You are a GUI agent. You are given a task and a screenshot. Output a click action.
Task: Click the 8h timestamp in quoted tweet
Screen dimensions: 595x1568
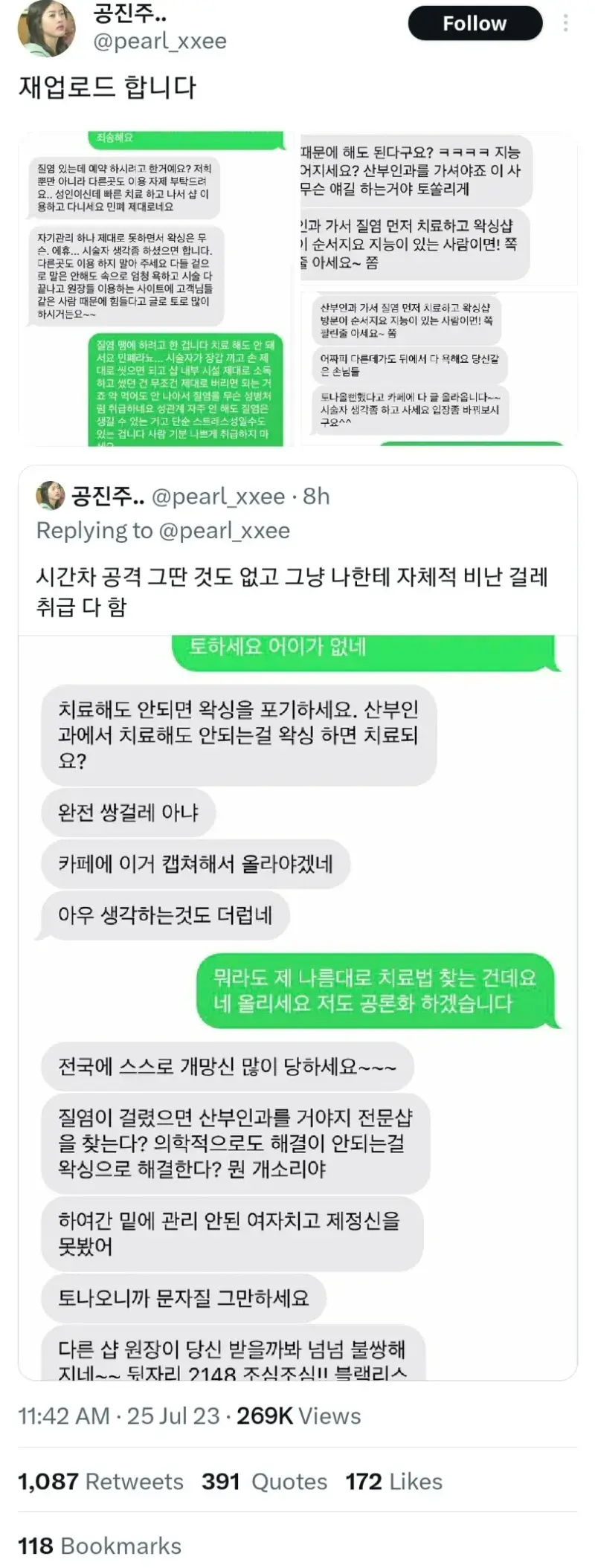tap(316, 496)
